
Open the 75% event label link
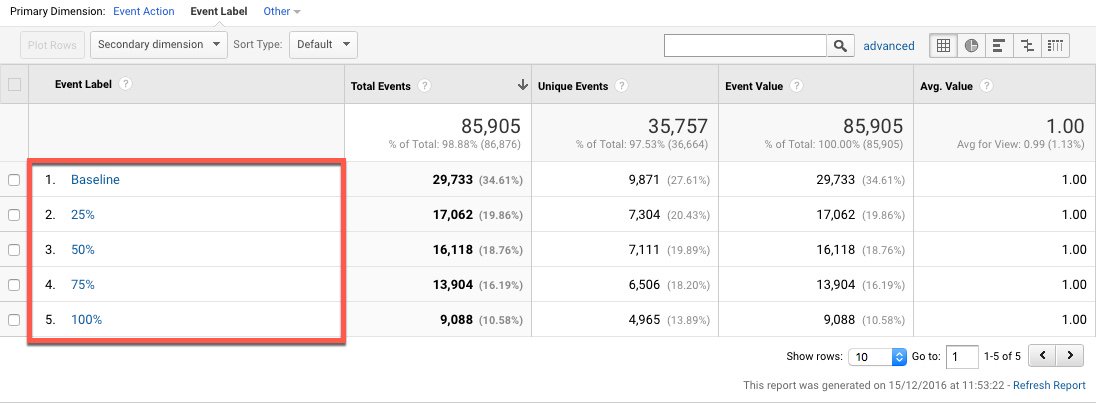82,285
